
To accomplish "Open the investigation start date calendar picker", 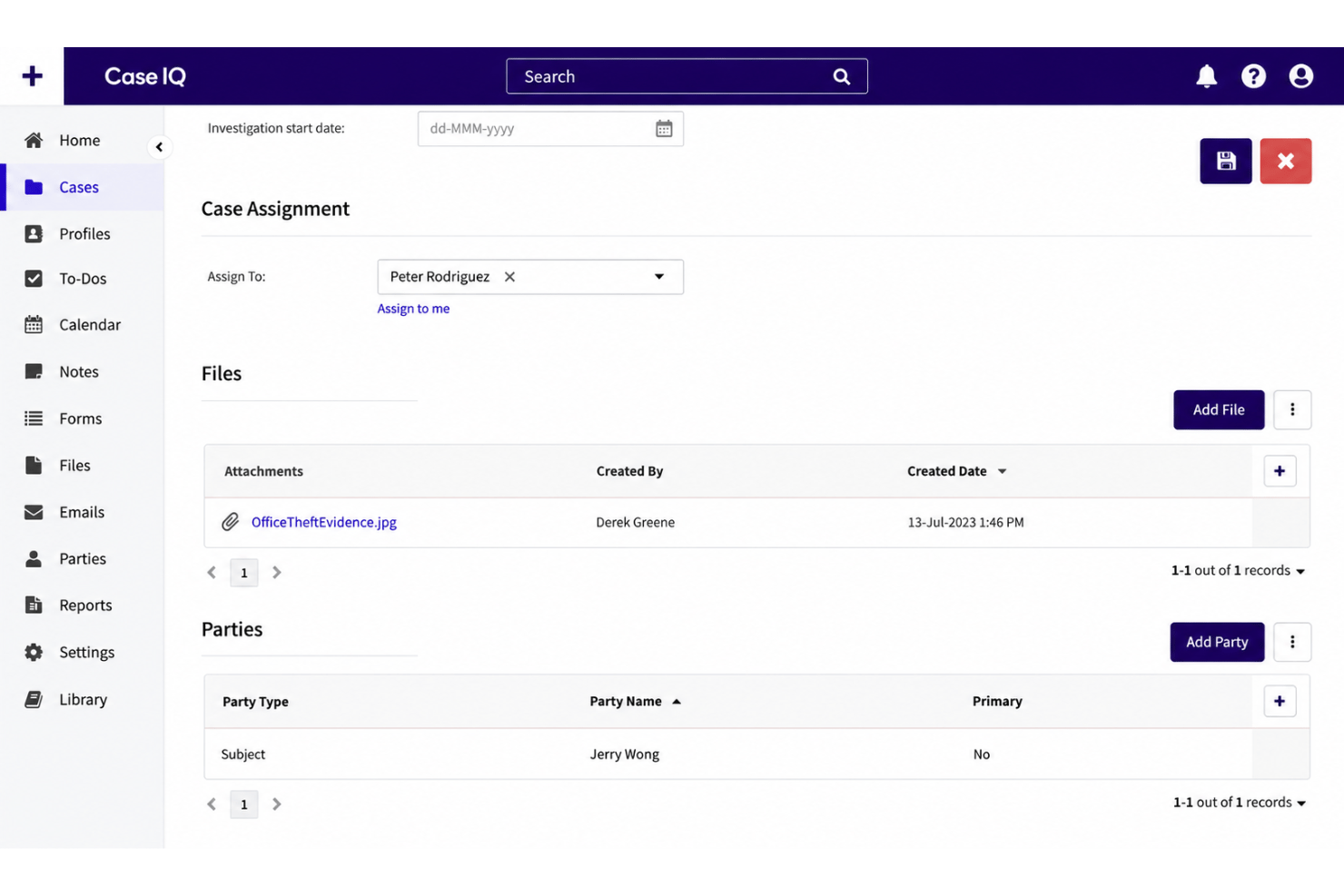I will 664,129.
